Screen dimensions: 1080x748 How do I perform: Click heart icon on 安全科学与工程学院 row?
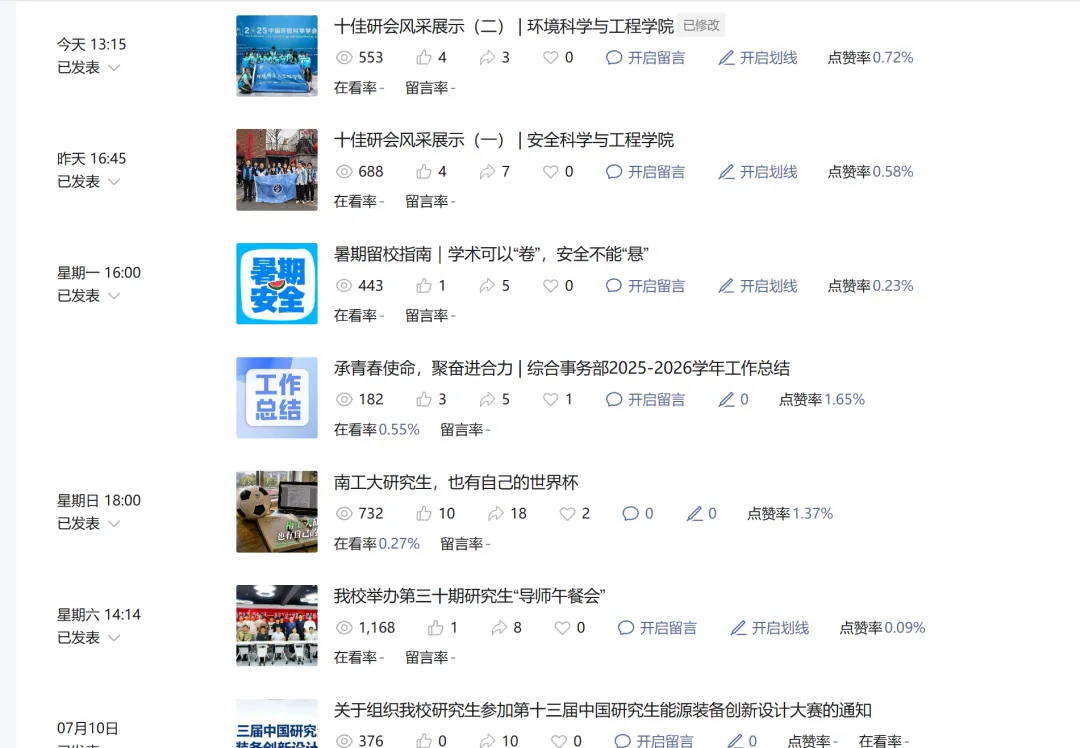(x=550, y=172)
